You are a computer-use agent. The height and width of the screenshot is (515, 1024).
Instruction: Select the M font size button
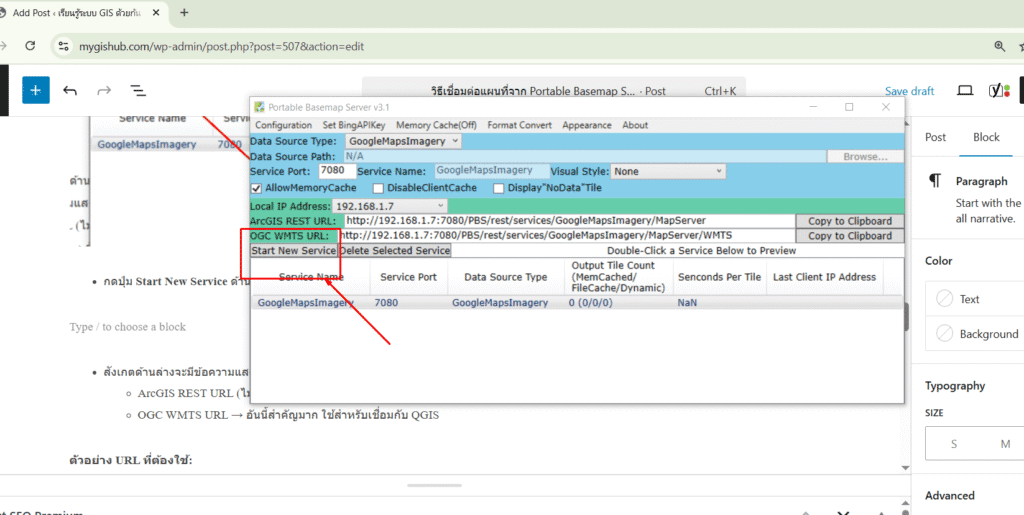click(1005, 444)
